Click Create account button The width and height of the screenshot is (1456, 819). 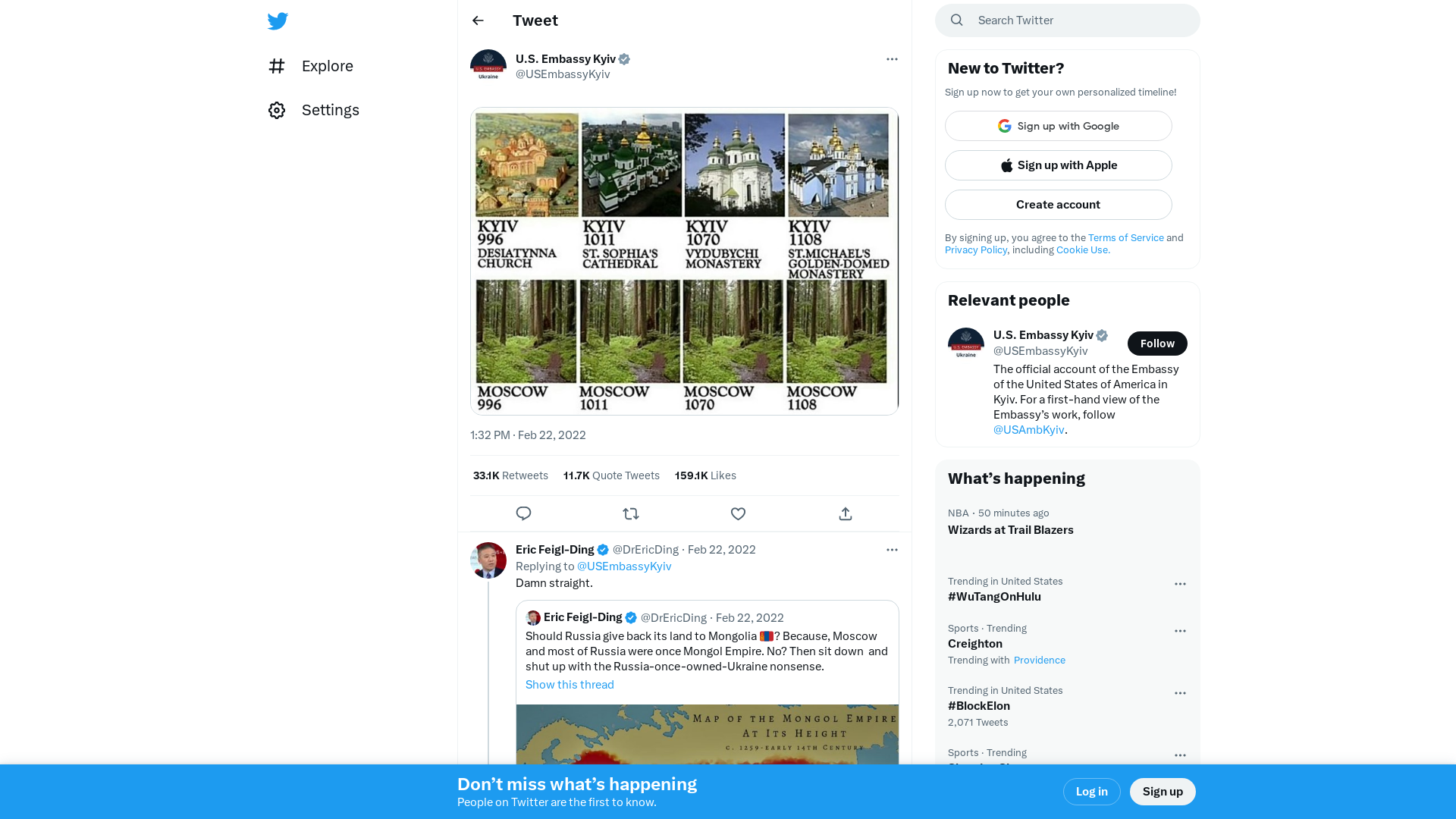tap(1059, 205)
